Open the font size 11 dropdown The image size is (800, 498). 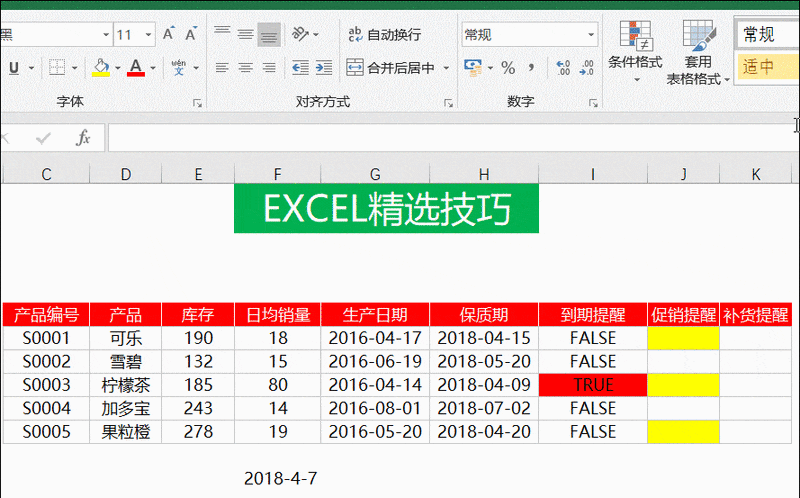click(x=148, y=35)
